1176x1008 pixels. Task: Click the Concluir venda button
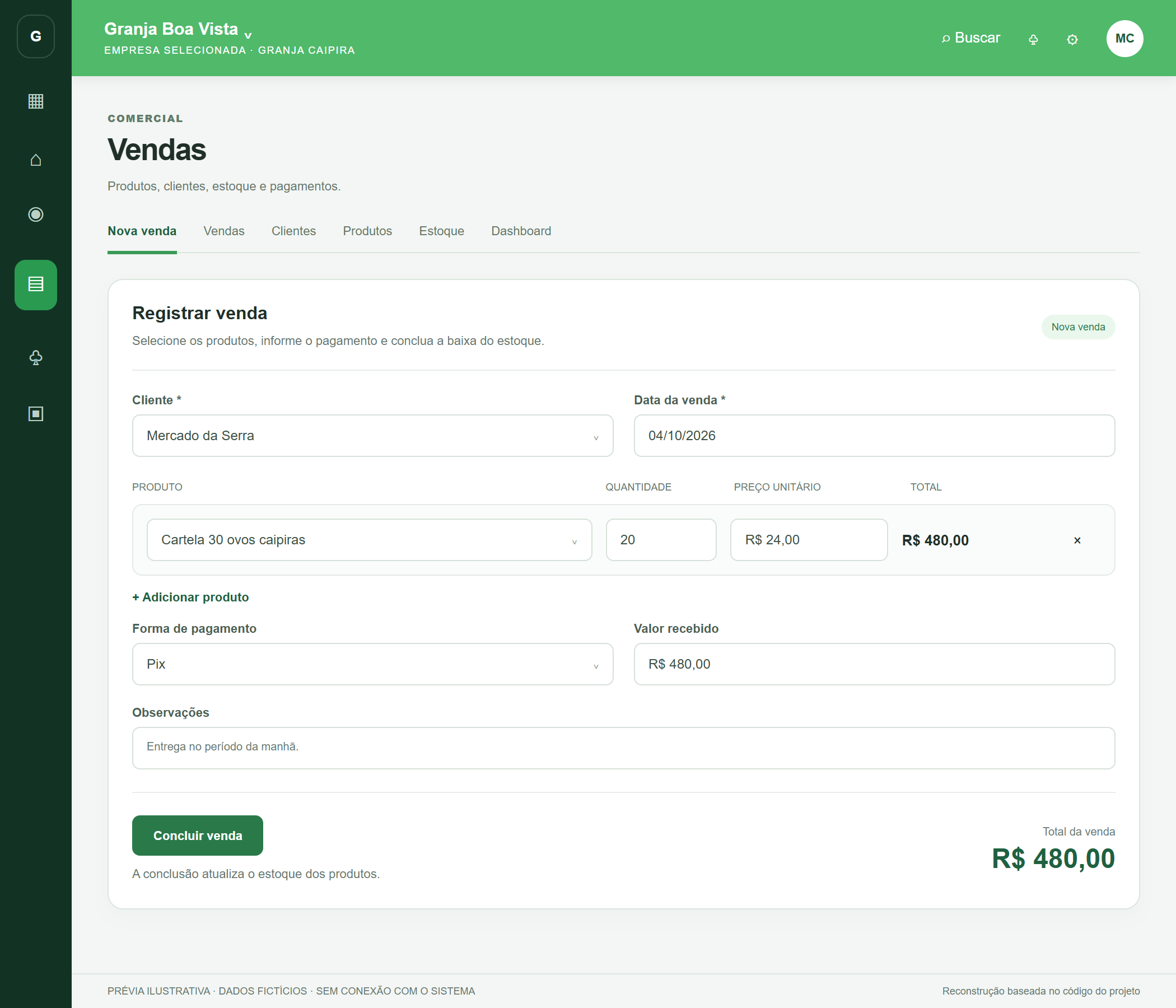(198, 836)
